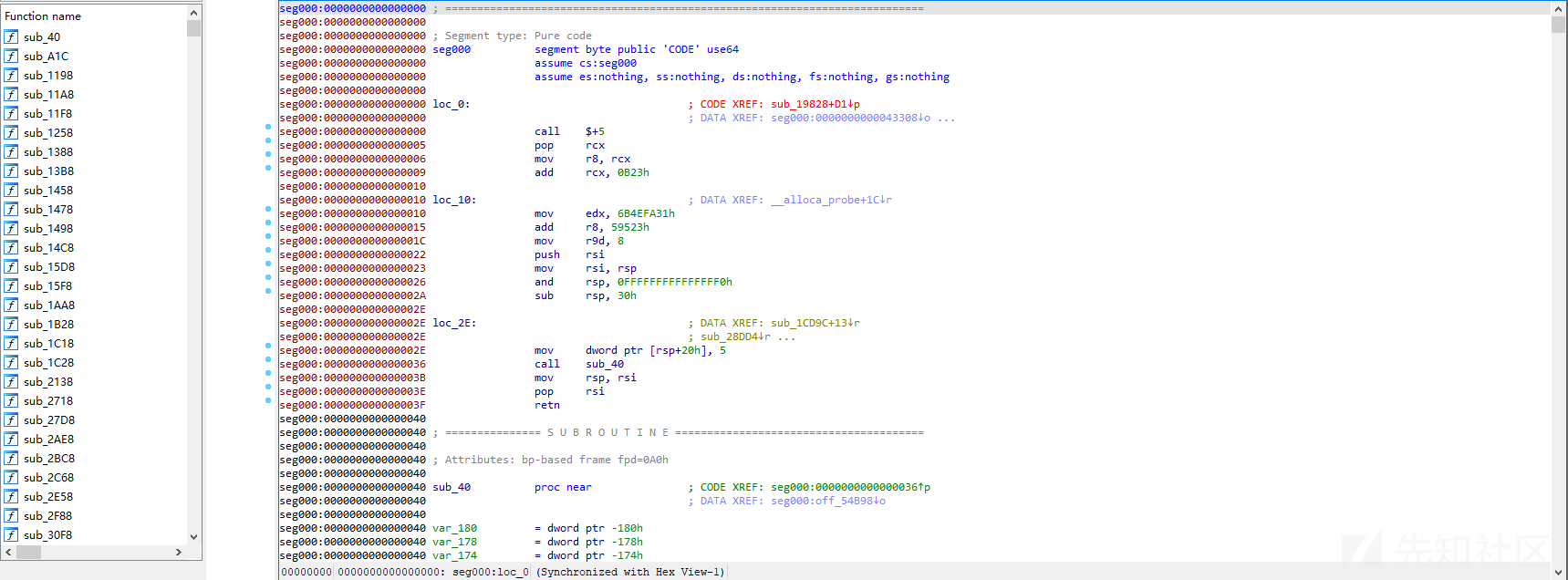This screenshot has width=1568, height=580.
Task: Follow sub_28DD4 xref link
Action: point(735,337)
